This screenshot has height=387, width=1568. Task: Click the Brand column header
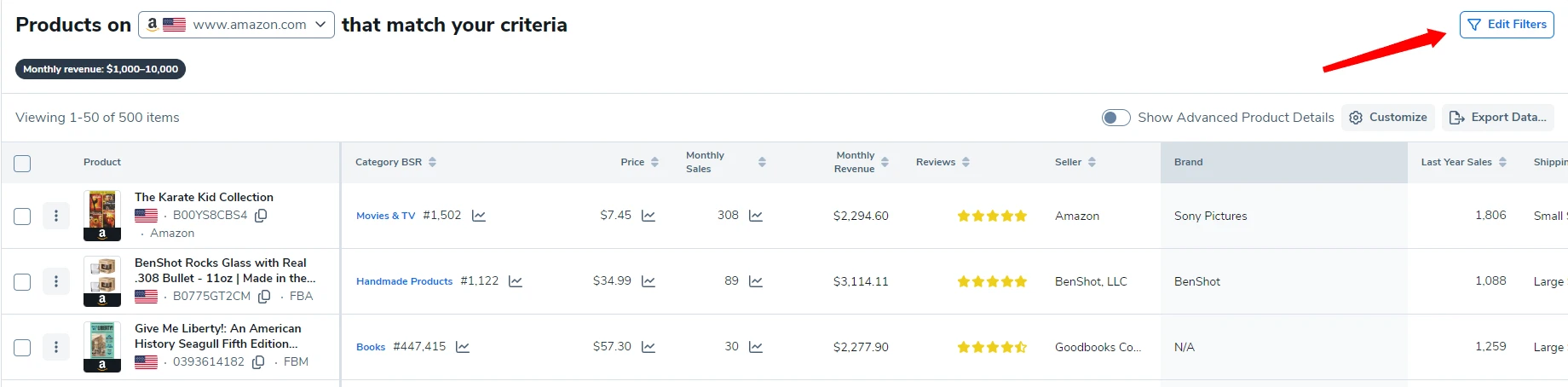[1189, 162]
